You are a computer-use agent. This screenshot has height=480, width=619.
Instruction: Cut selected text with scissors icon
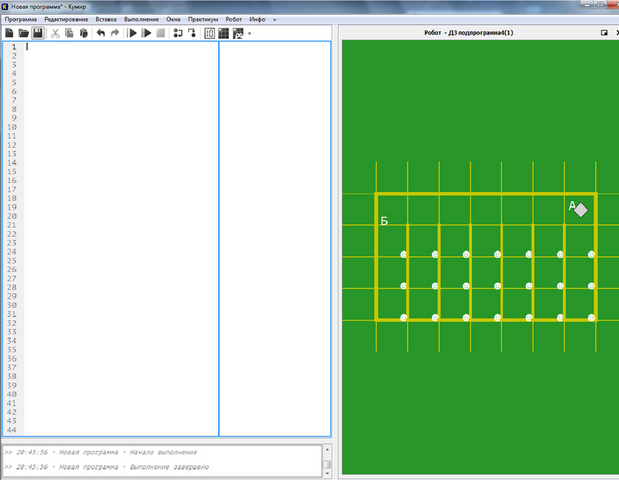click(55, 33)
